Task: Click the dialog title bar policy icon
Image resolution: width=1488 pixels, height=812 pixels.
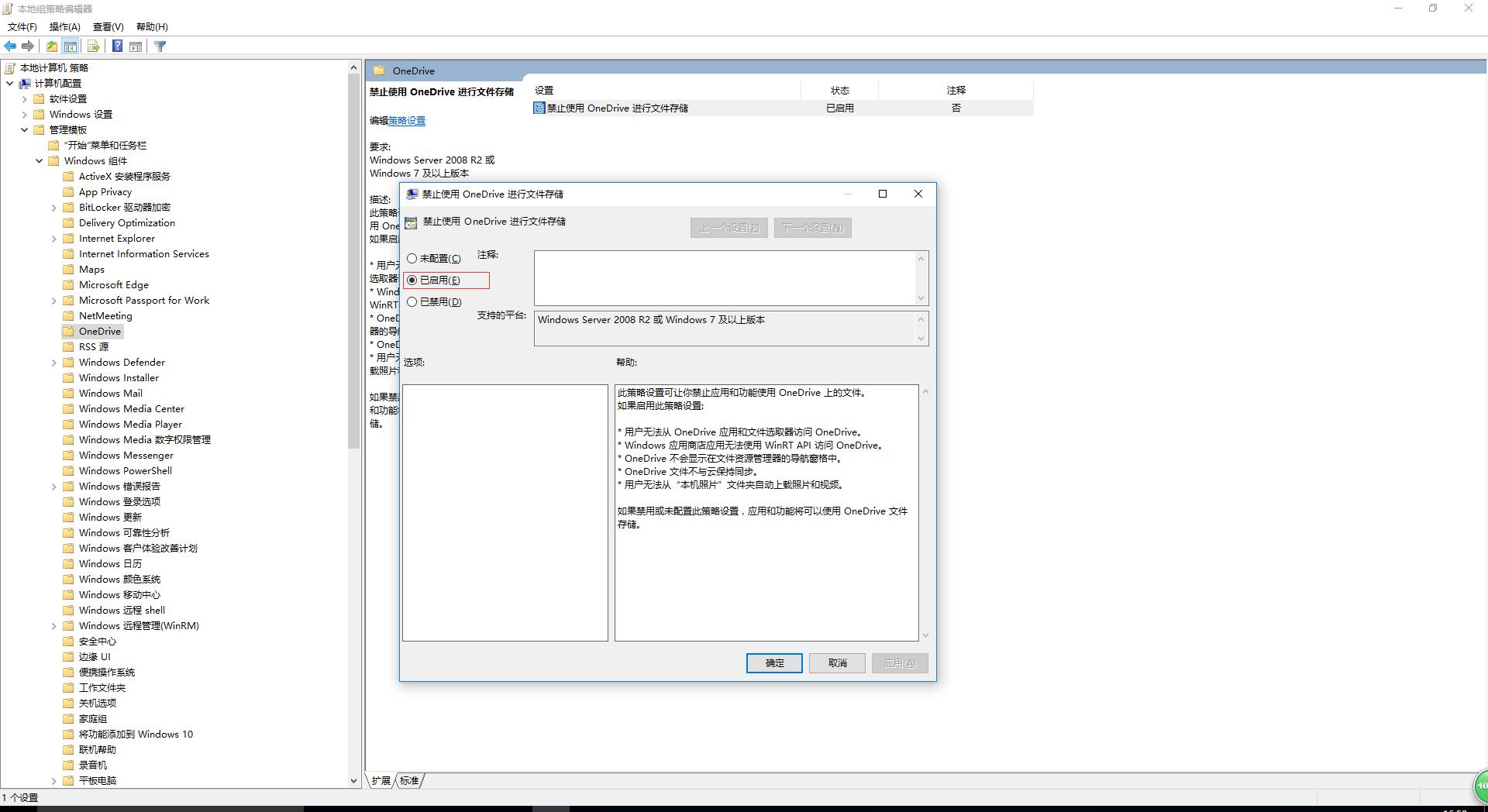Action: pyautogui.click(x=412, y=194)
